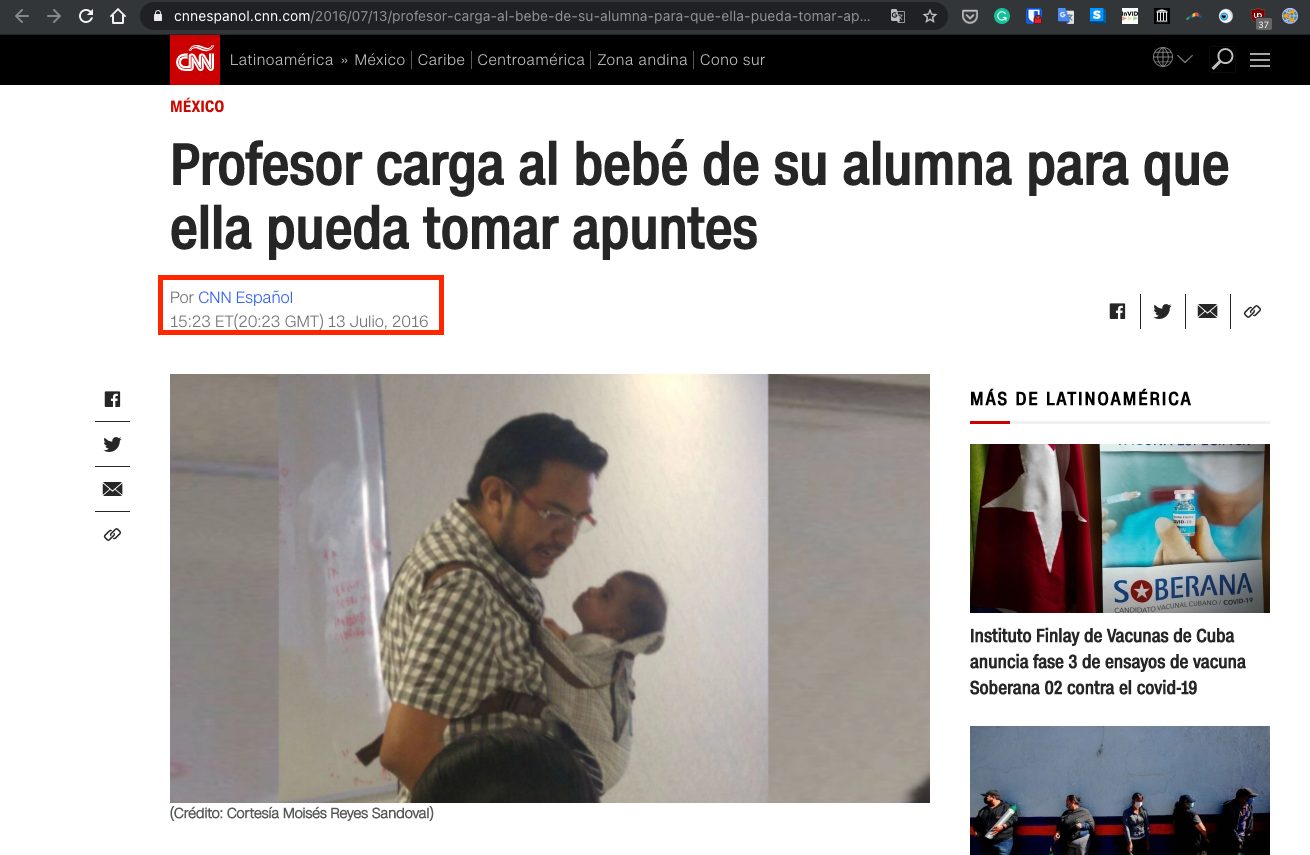Select México in the navigation menu
The width and height of the screenshot is (1310, 855).
click(379, 60)
